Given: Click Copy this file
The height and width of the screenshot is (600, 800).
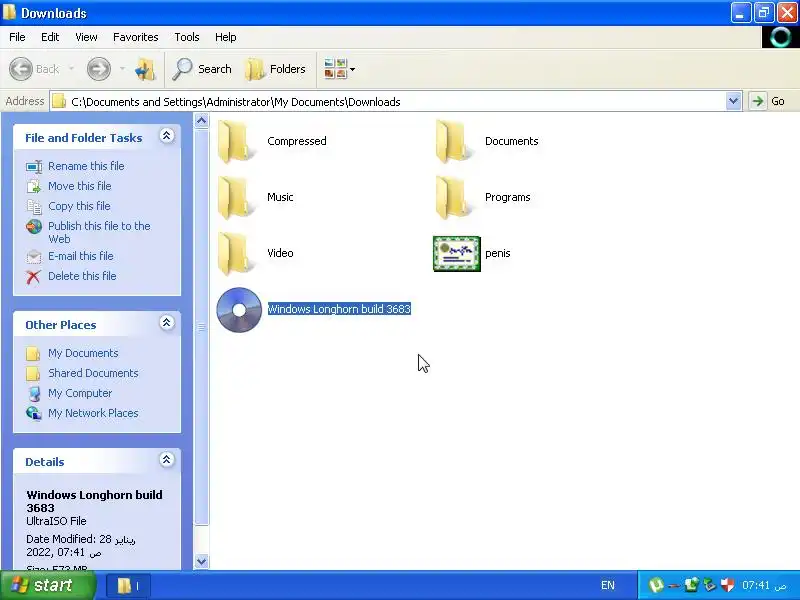Looking at the screenshot, I should coord(79,206).
